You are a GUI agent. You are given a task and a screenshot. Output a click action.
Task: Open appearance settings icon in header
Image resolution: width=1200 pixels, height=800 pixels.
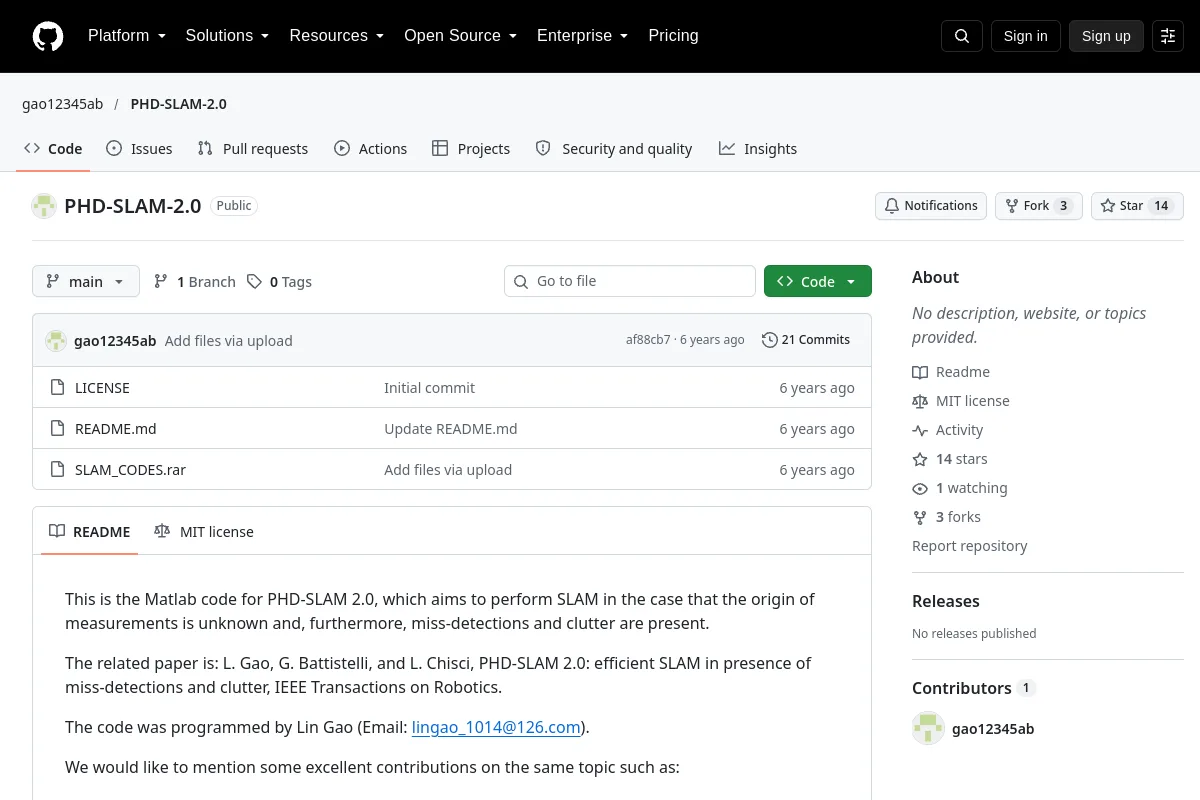tap(1168, 36)
